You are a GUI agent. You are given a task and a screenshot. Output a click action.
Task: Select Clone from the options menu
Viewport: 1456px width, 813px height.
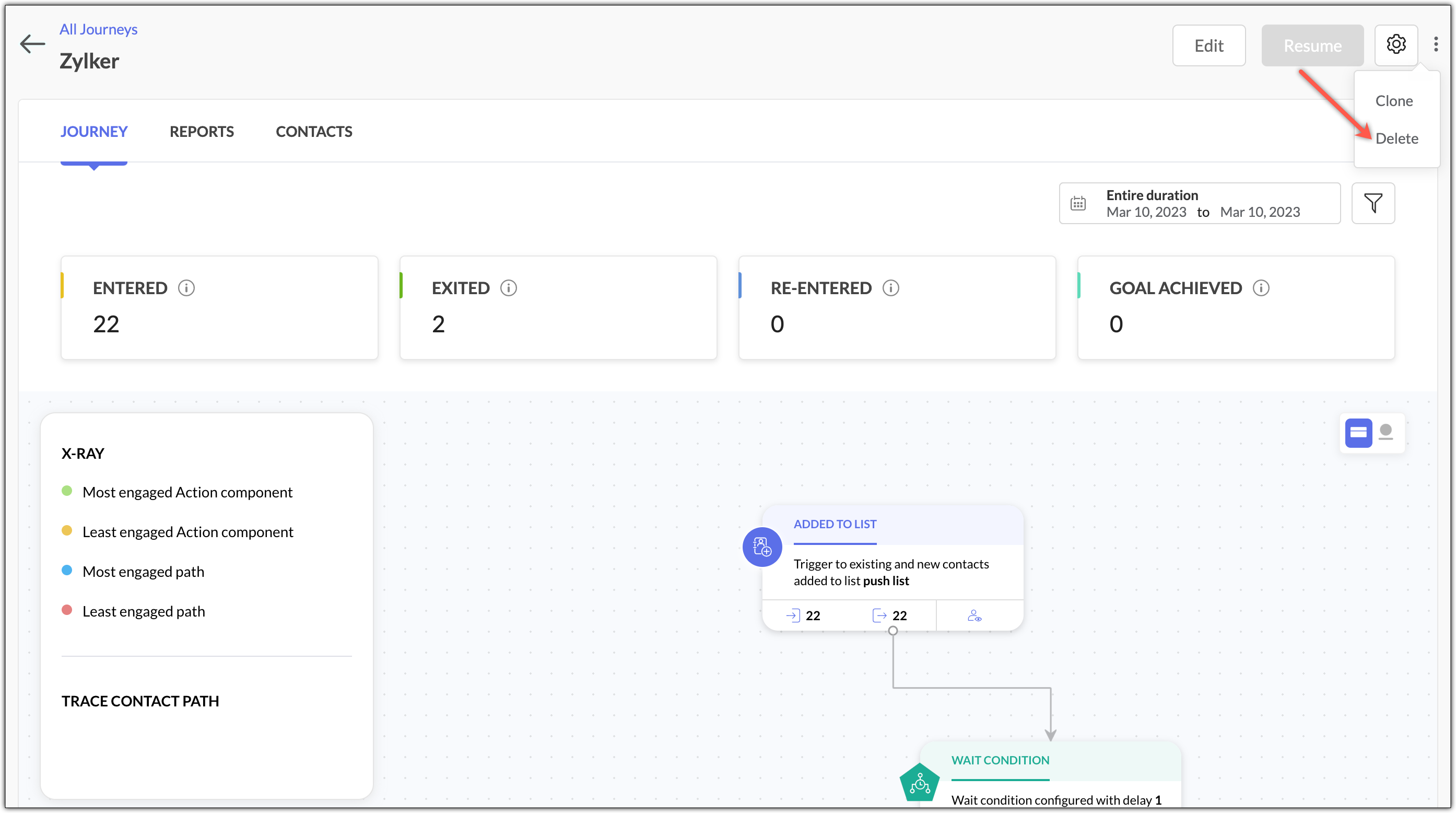[x=1394, y=101]
